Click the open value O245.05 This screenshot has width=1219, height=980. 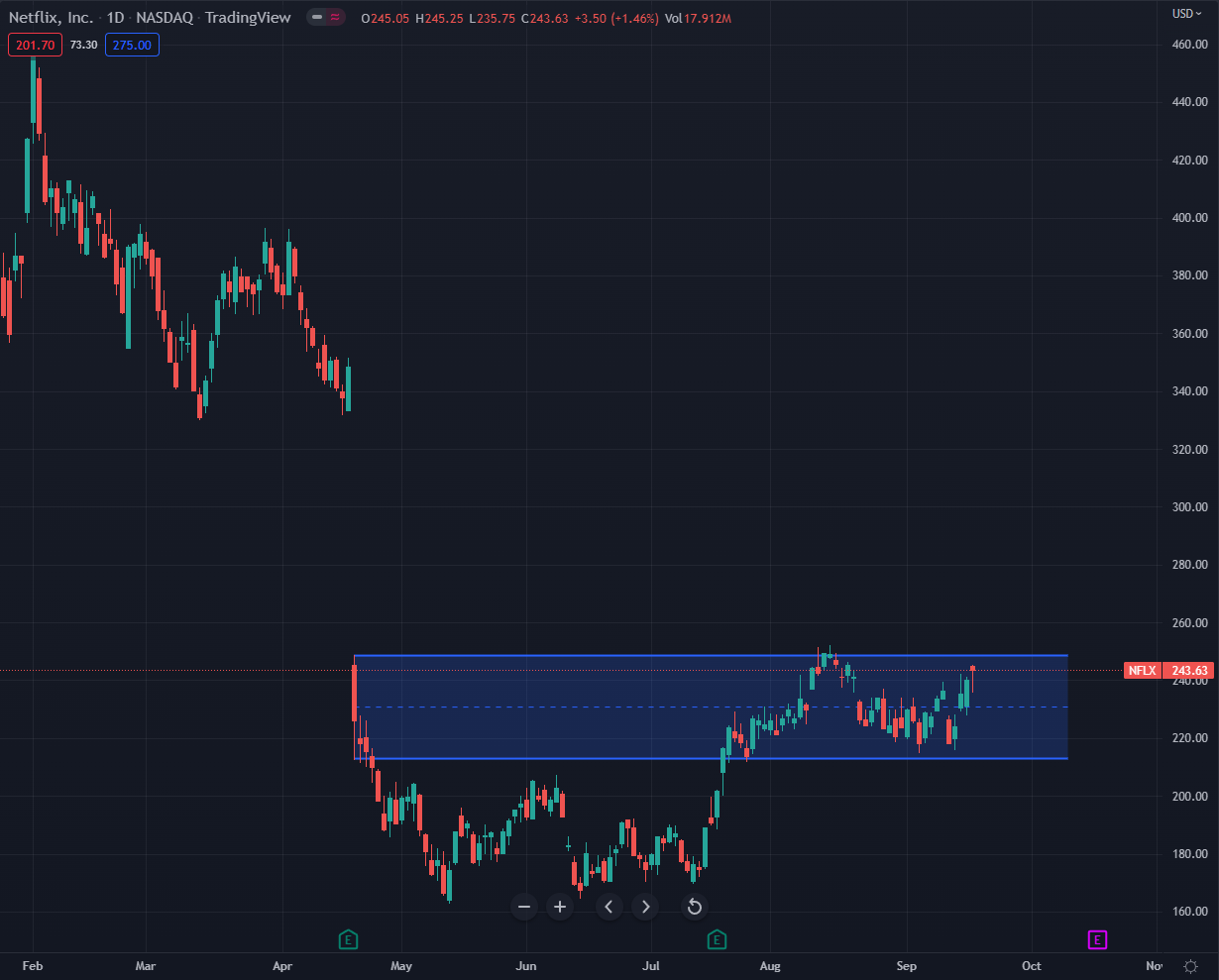388,18
